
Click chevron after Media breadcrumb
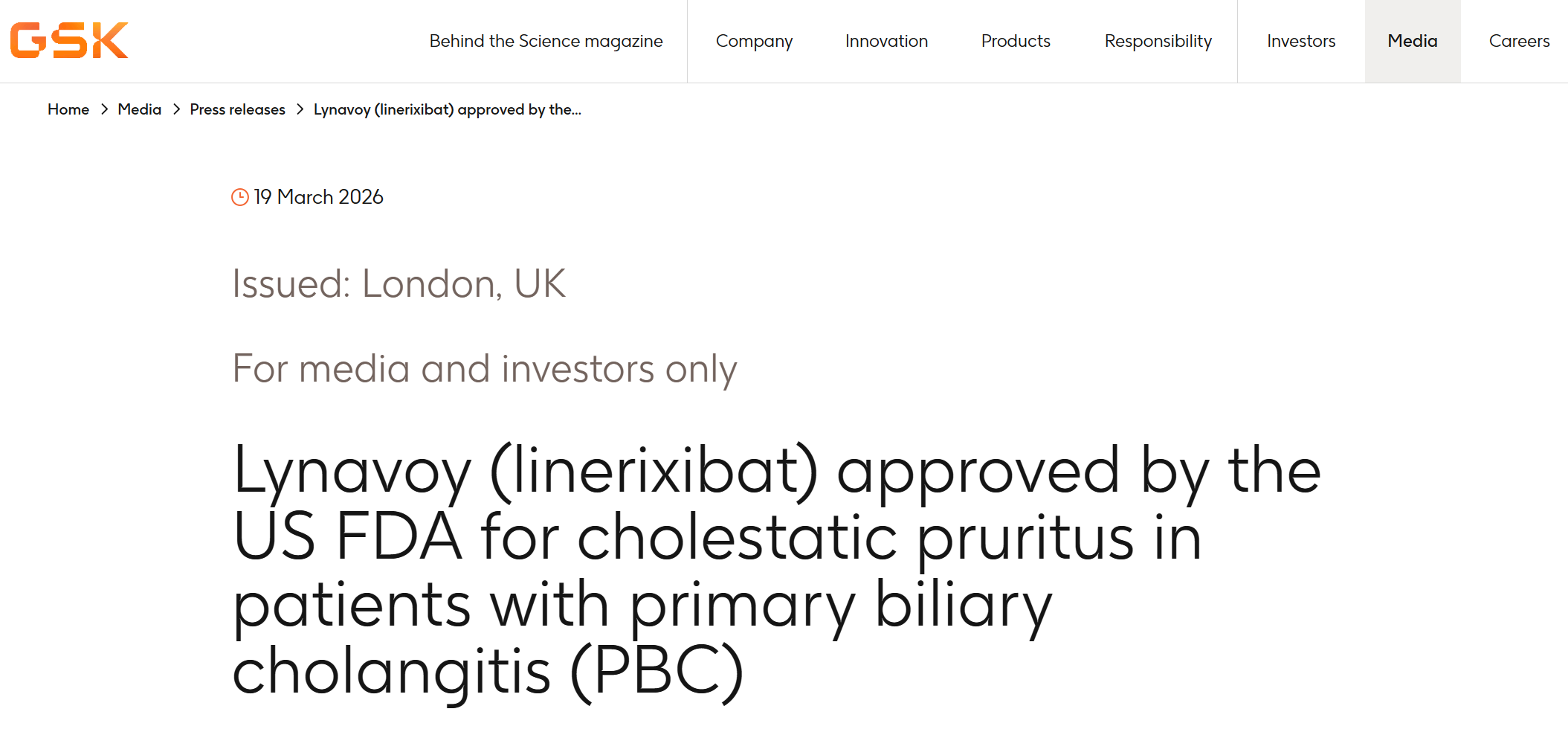(x=176, y=109)
